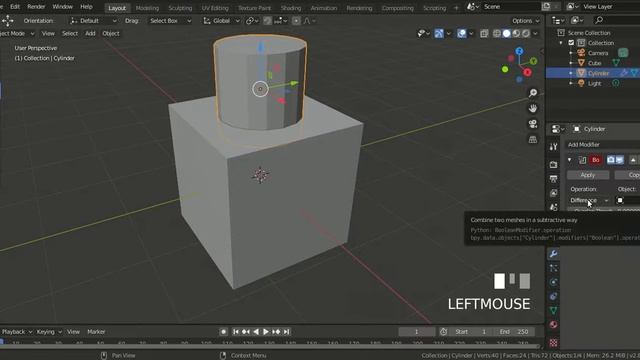This screenshot has width=640, height=360.
Task: Select Camera in the outliner
Action: click(598, 53)
